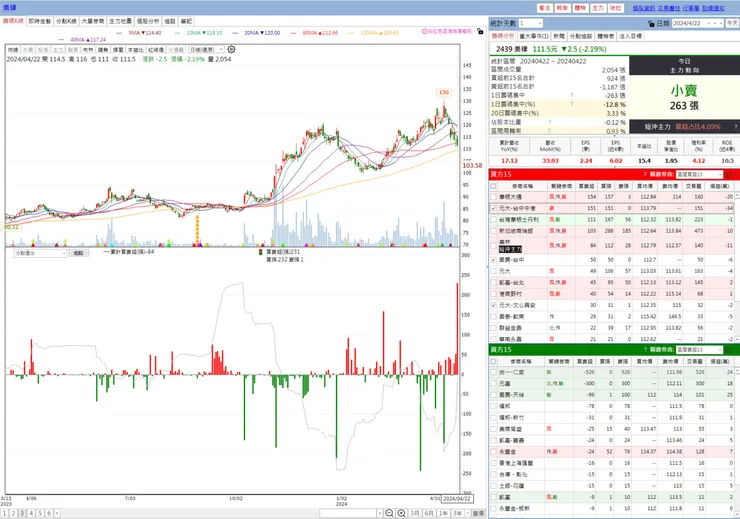Open the 日線(還原) period dropdown

click(206, 50)
